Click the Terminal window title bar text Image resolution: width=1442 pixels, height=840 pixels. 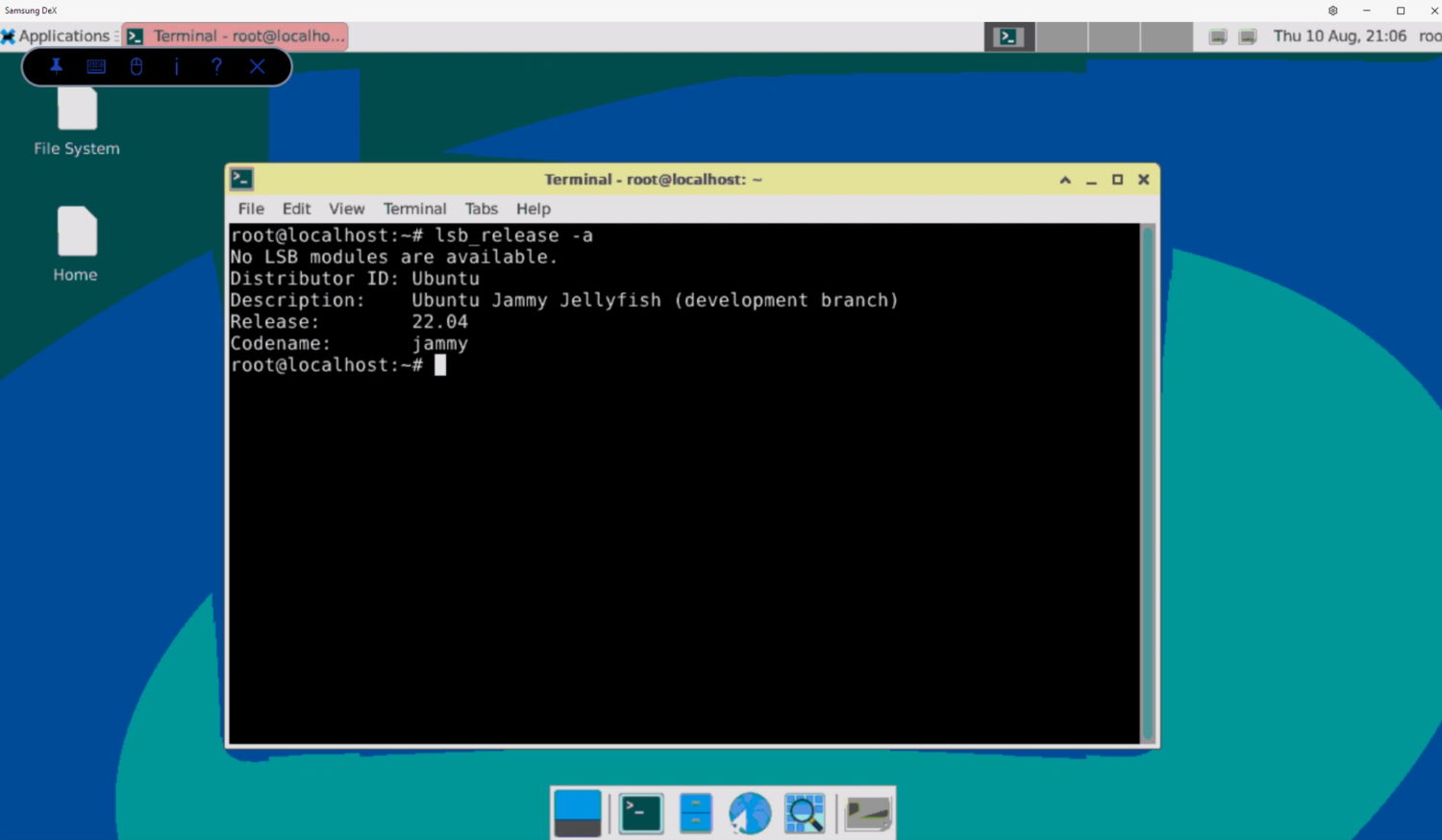(653, 180)
